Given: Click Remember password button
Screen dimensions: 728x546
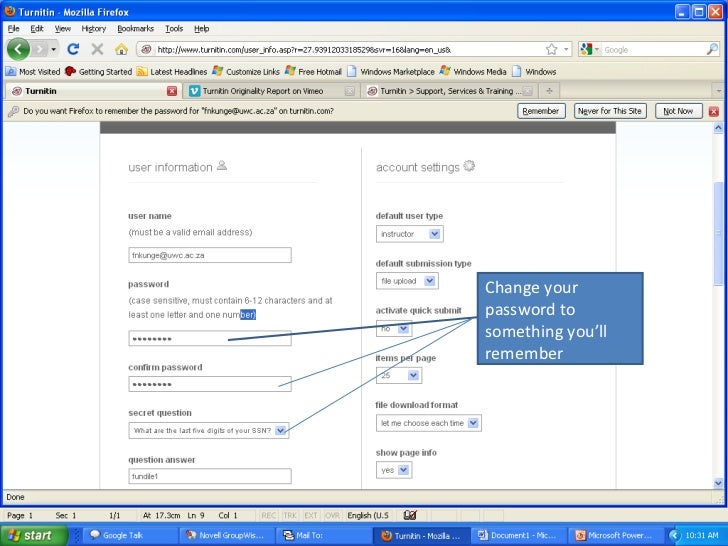Looking at the screenshot, I should (541, 111).
